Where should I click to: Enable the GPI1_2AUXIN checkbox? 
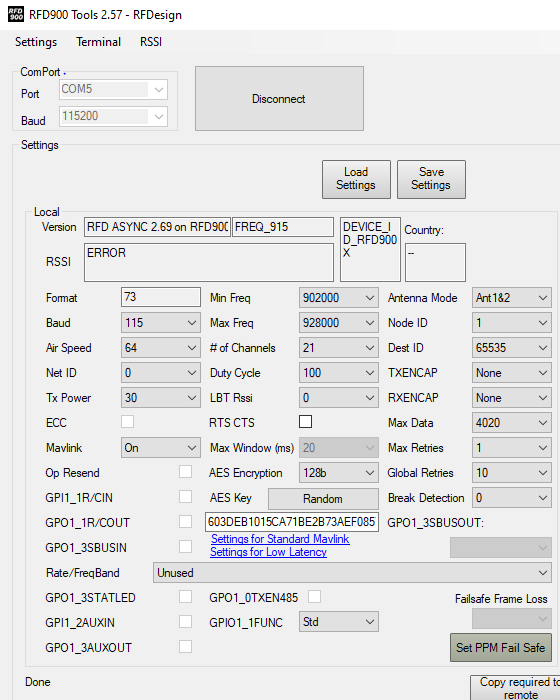coord(185,621)
